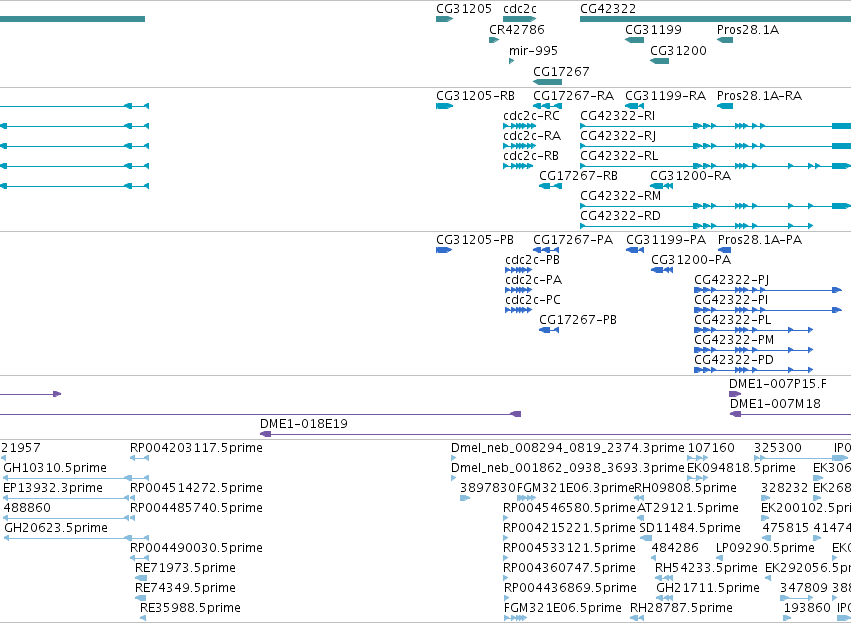The width and height of the screenshot is (851, 623).
Task: Click transcript label CG42322-RM
Action: pyautogui.click(x=621, y=196)
